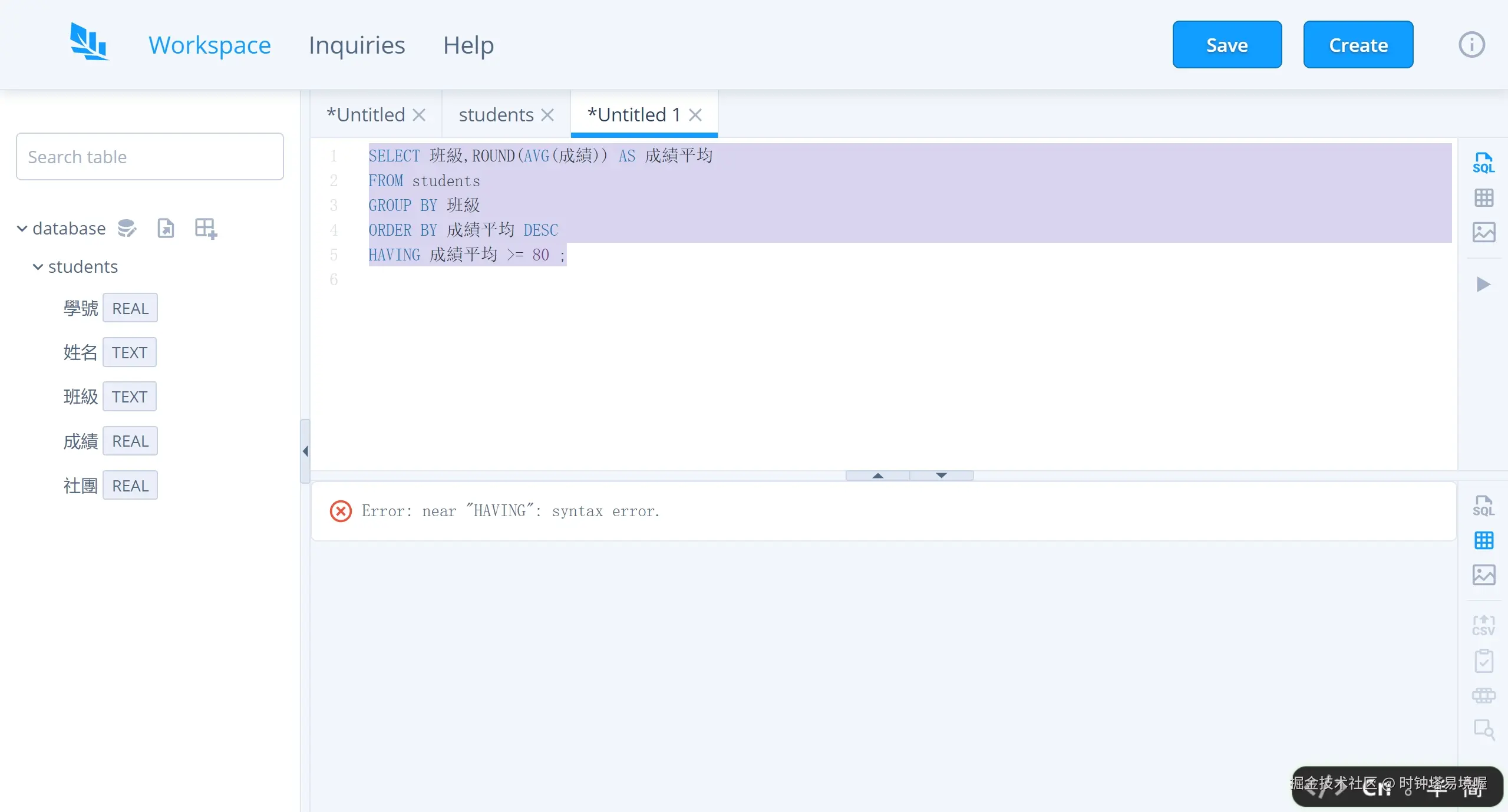
Task: Add a new table with the add-table icon
Action: (204, 228)
